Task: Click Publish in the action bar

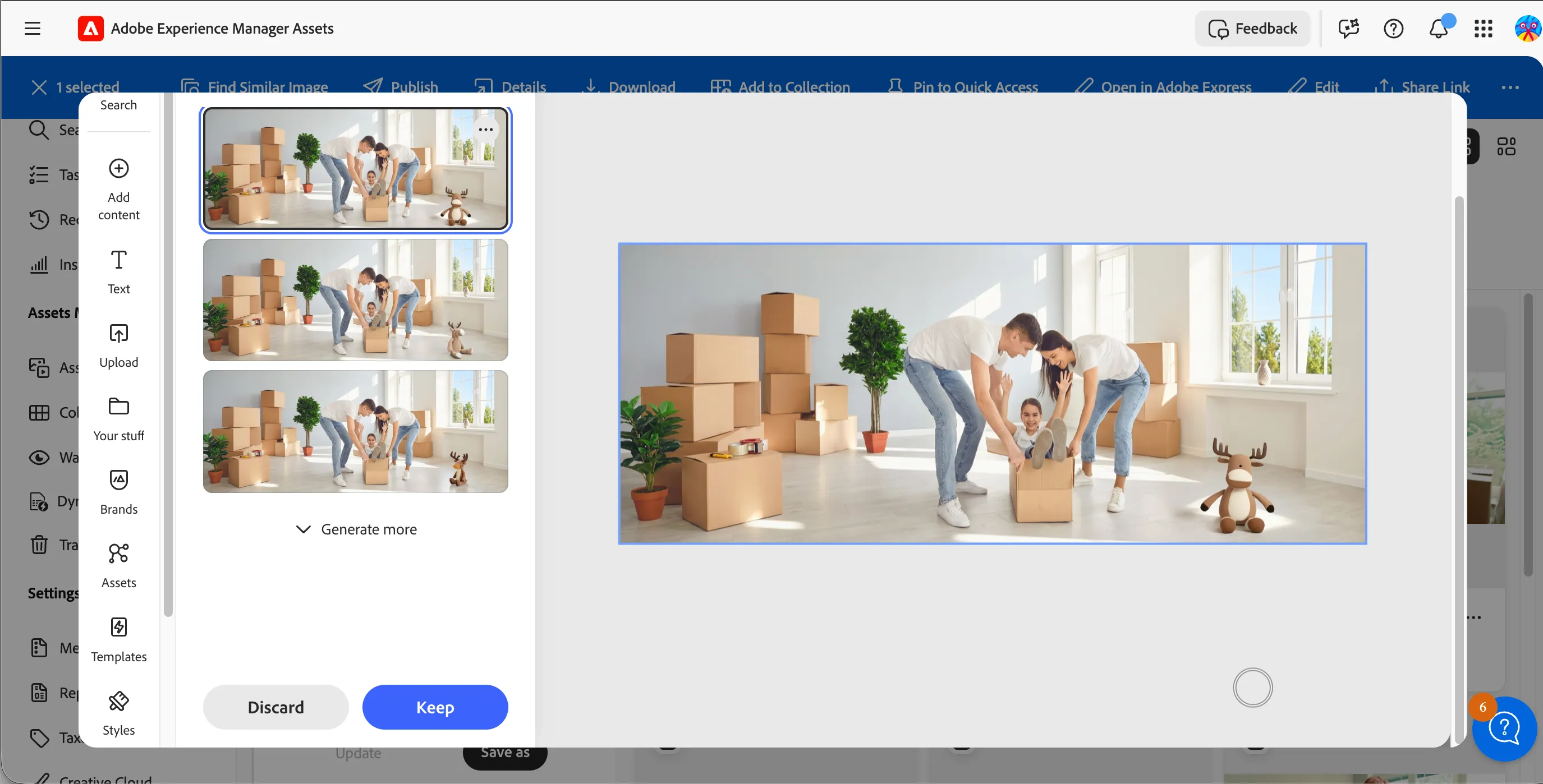Action: pos(401,87)
